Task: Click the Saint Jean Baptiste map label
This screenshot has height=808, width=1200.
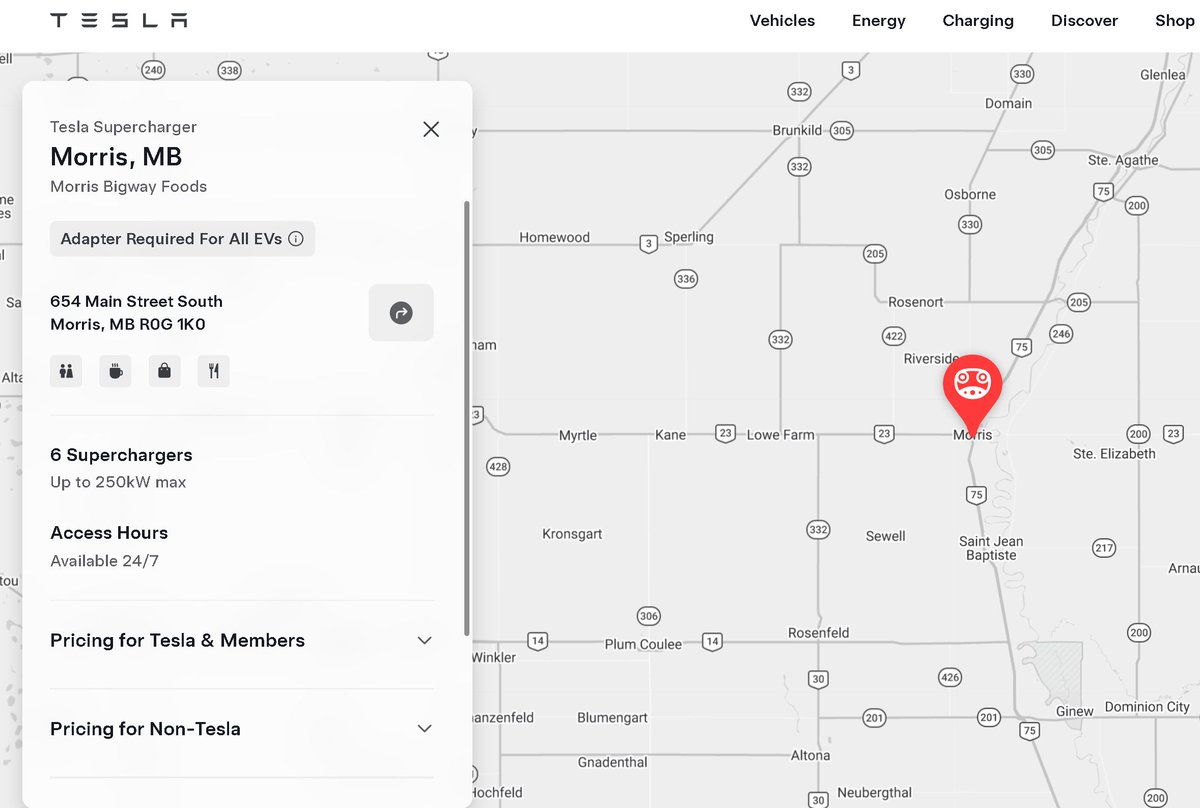Action: coord(991,548)
